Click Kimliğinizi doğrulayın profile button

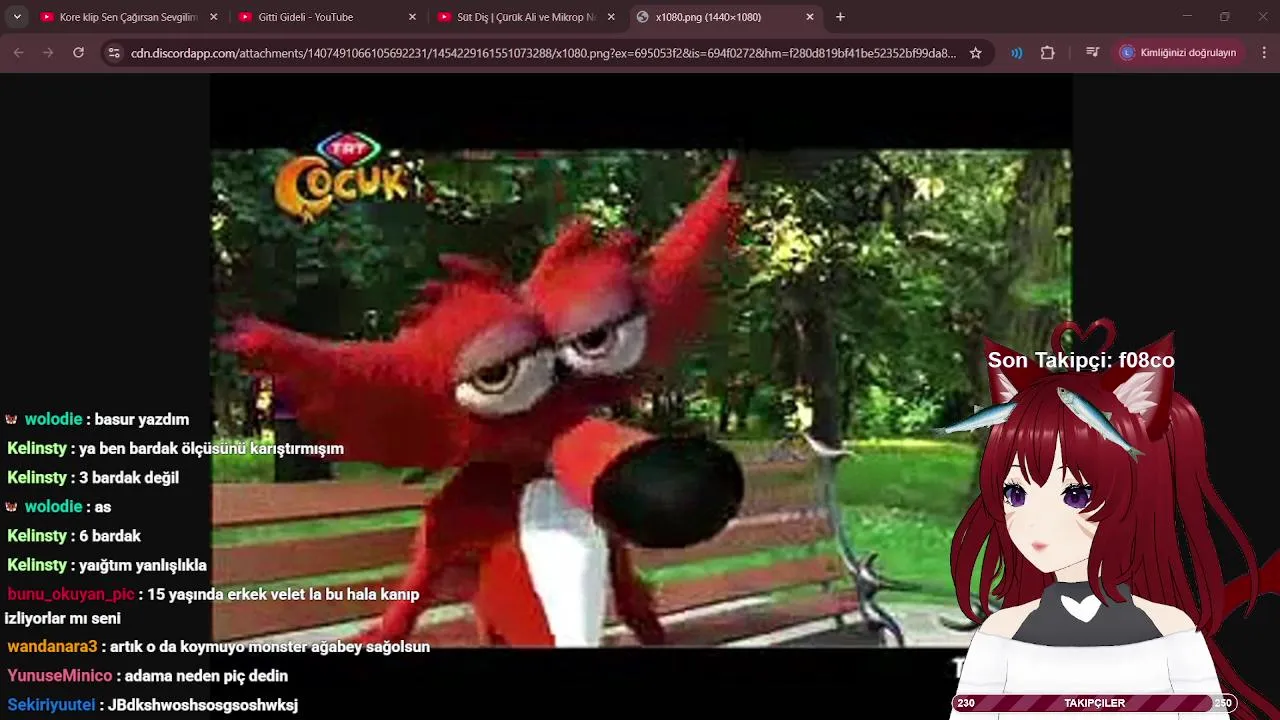point(1179,53)
